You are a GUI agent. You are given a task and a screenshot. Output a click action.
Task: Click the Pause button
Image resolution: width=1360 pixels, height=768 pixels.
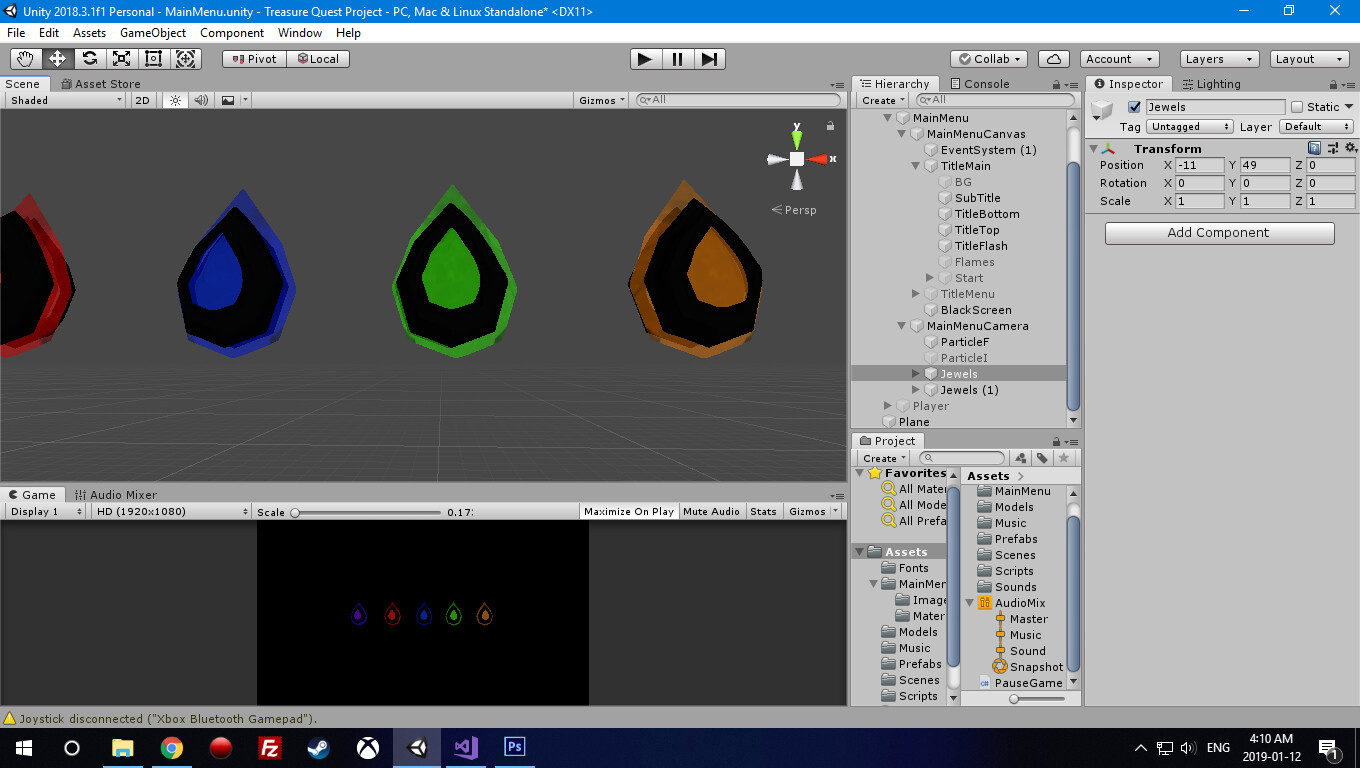click(x=677, y=59)
